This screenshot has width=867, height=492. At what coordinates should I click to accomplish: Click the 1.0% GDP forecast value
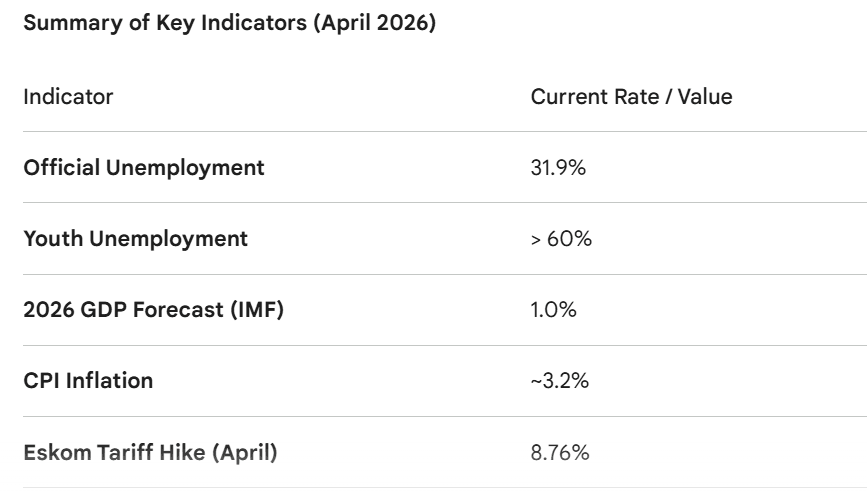tap(553, 310)
